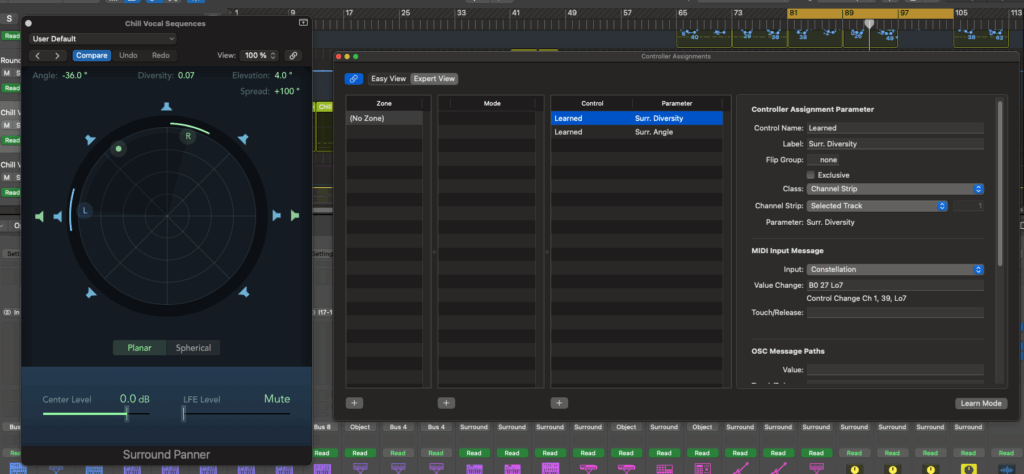Click the far-left green speaker icon
This screenshot has width=1024, height=474.
click(x=40, y=216)
